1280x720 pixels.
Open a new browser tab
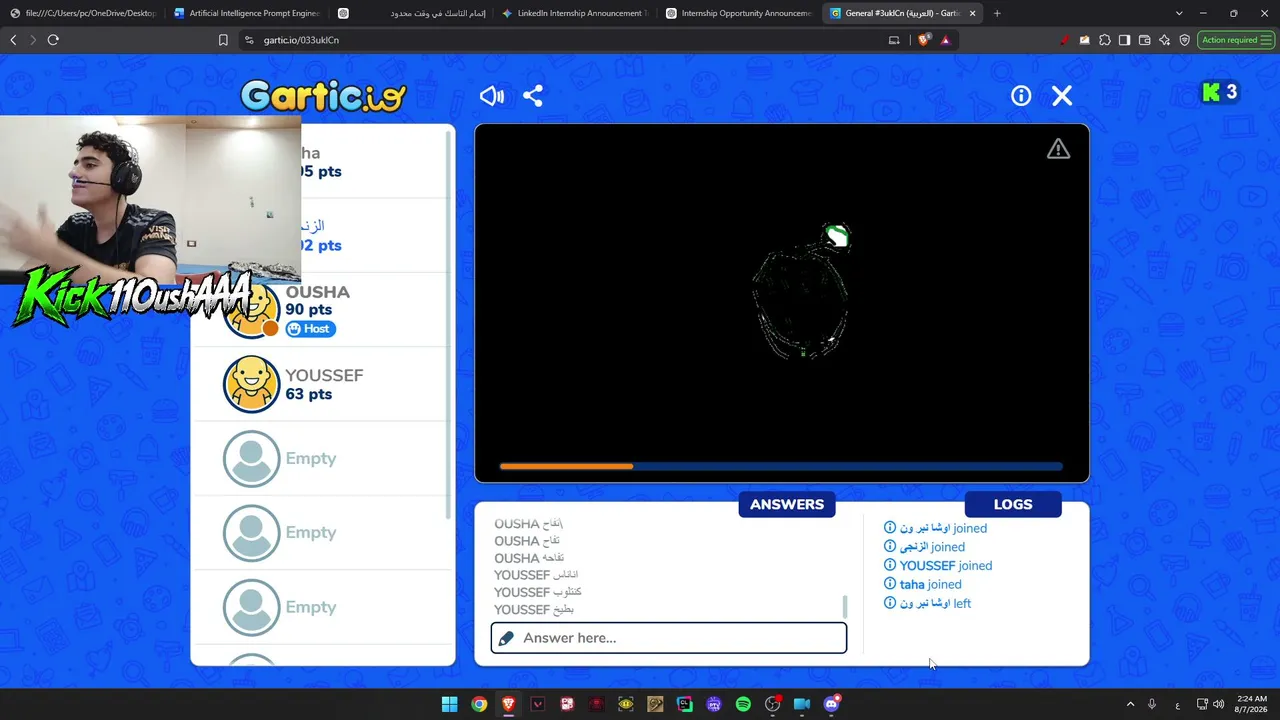[x=997, y=13]
